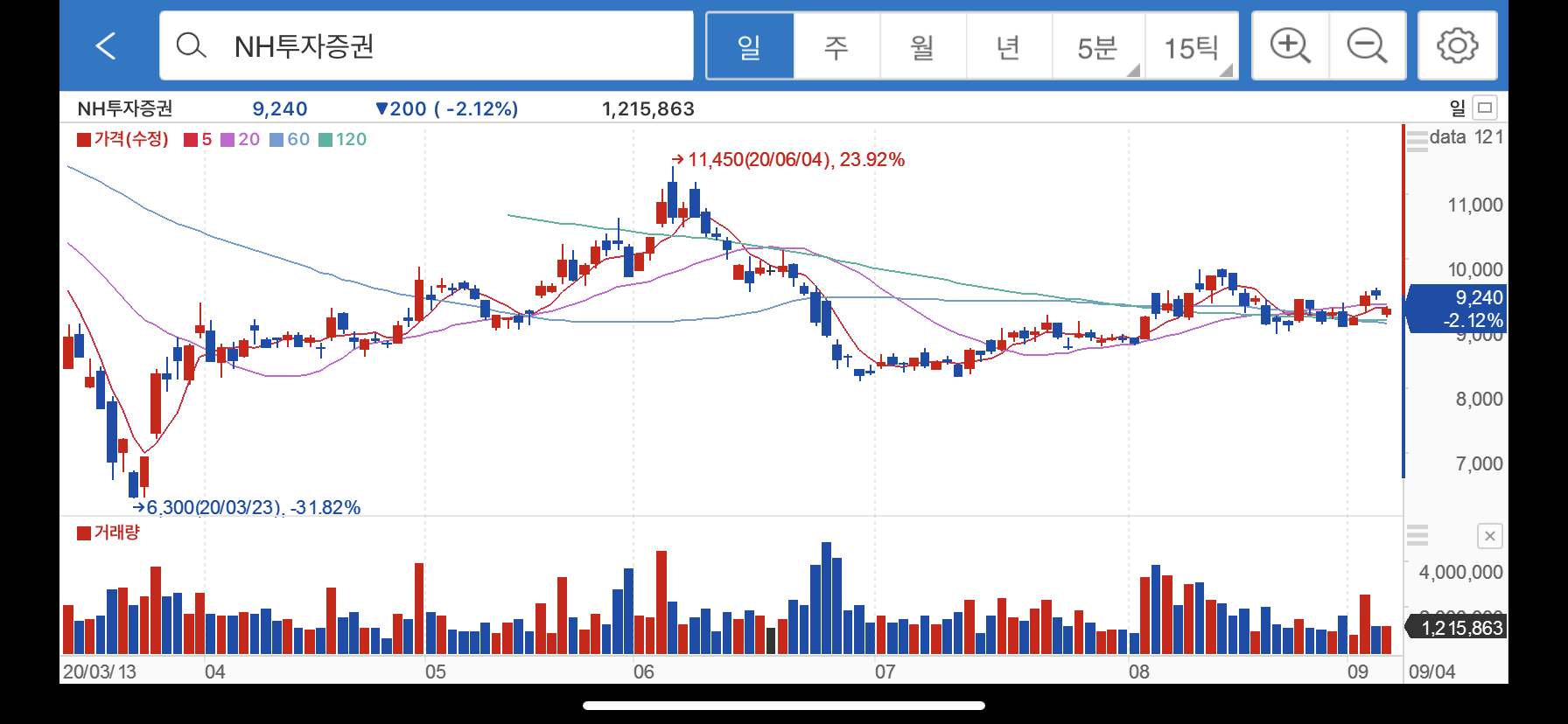Toggle the 5-day moving average legend

click(198, 139)
